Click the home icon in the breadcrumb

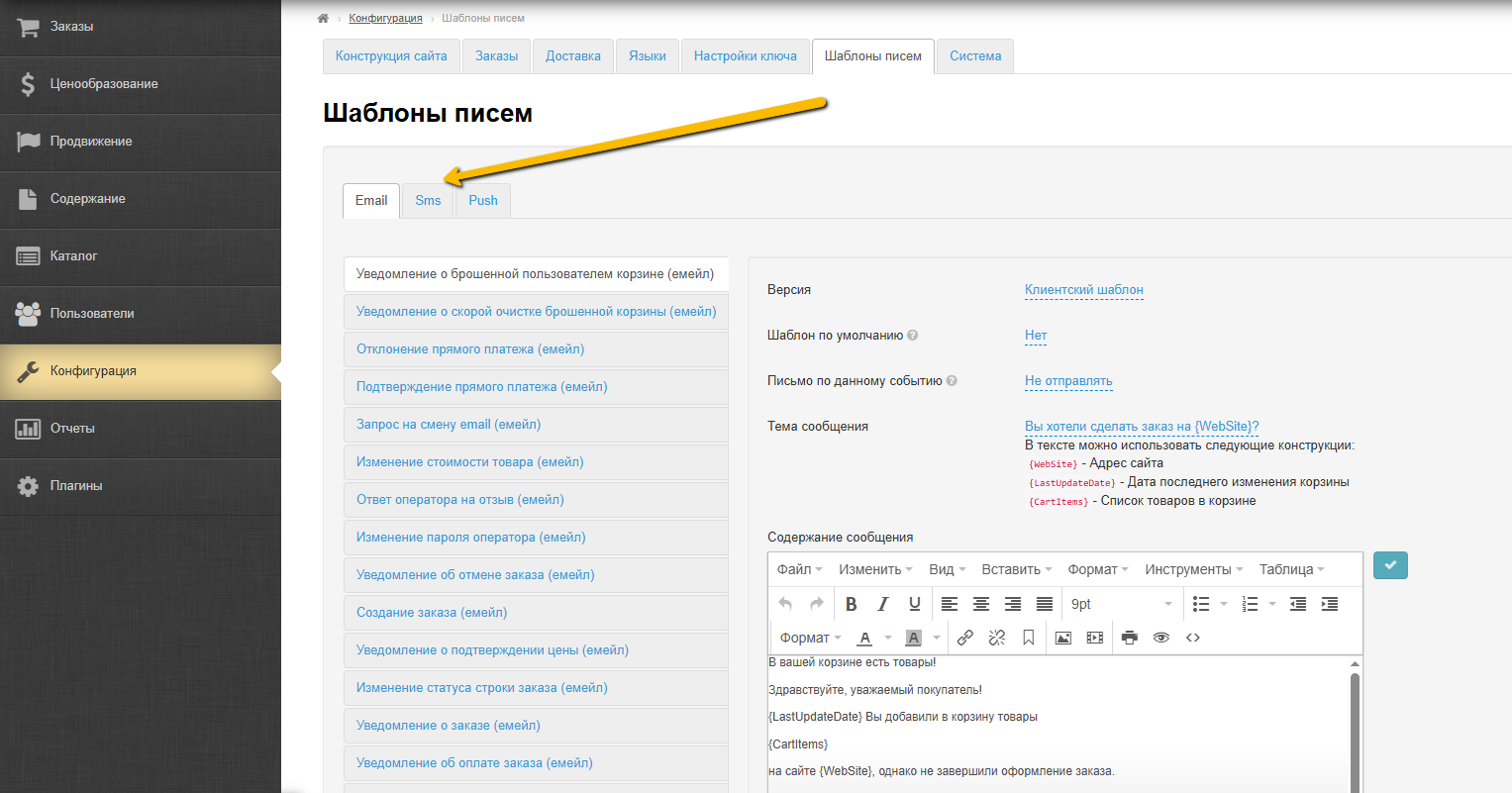coord(323,19)
